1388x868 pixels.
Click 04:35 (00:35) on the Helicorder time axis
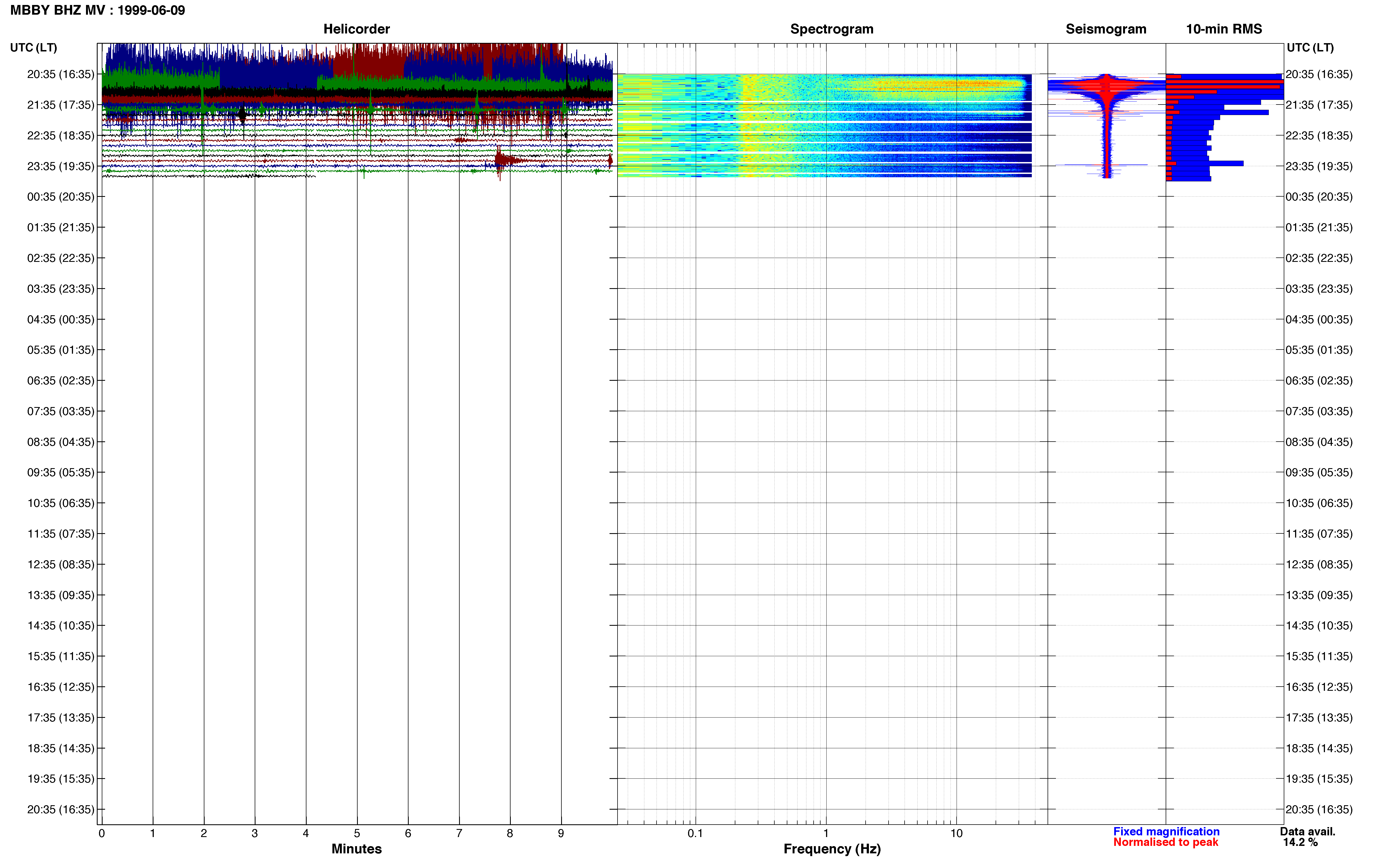click(x=61, y=319)
